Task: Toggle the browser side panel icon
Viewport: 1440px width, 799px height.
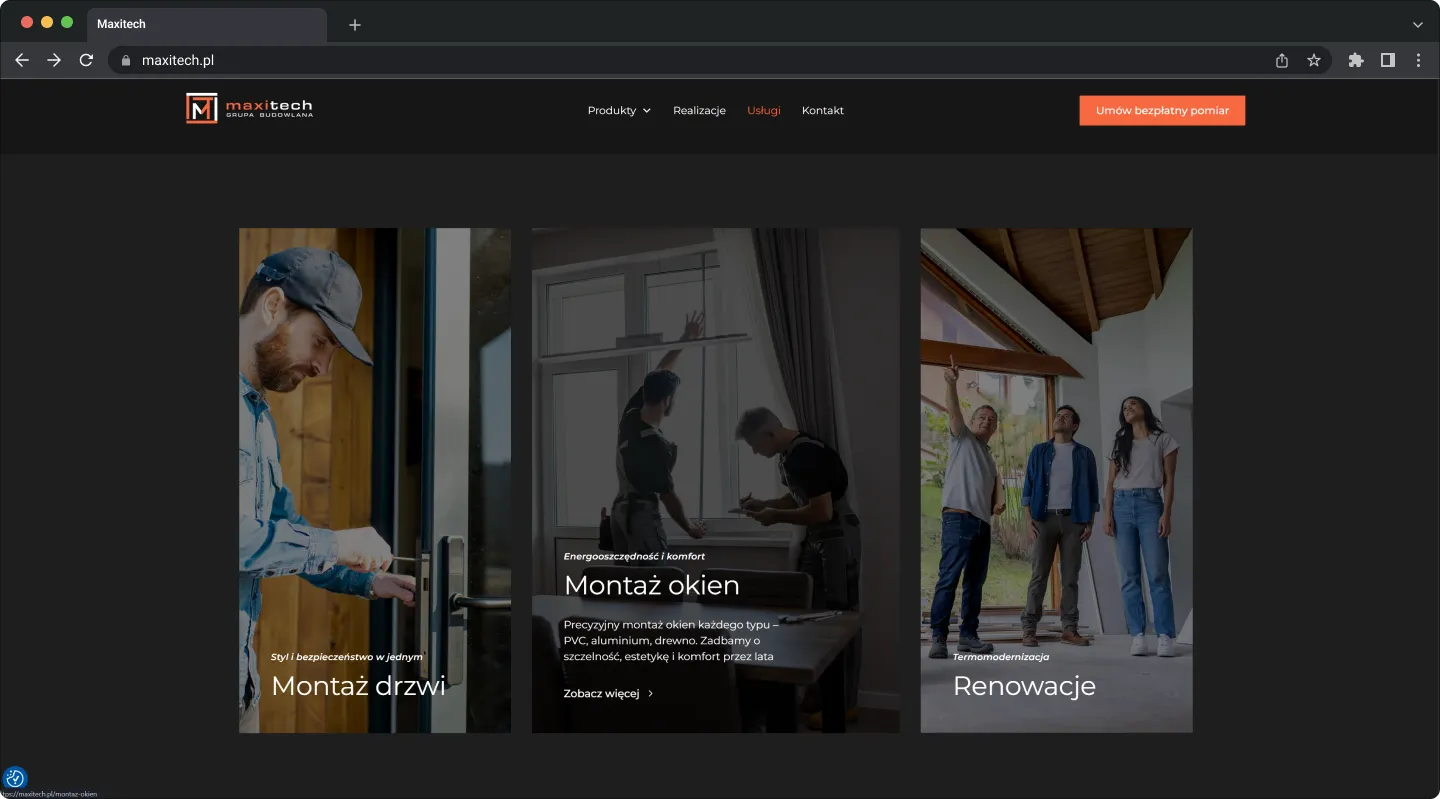Action: (1387, 60)
